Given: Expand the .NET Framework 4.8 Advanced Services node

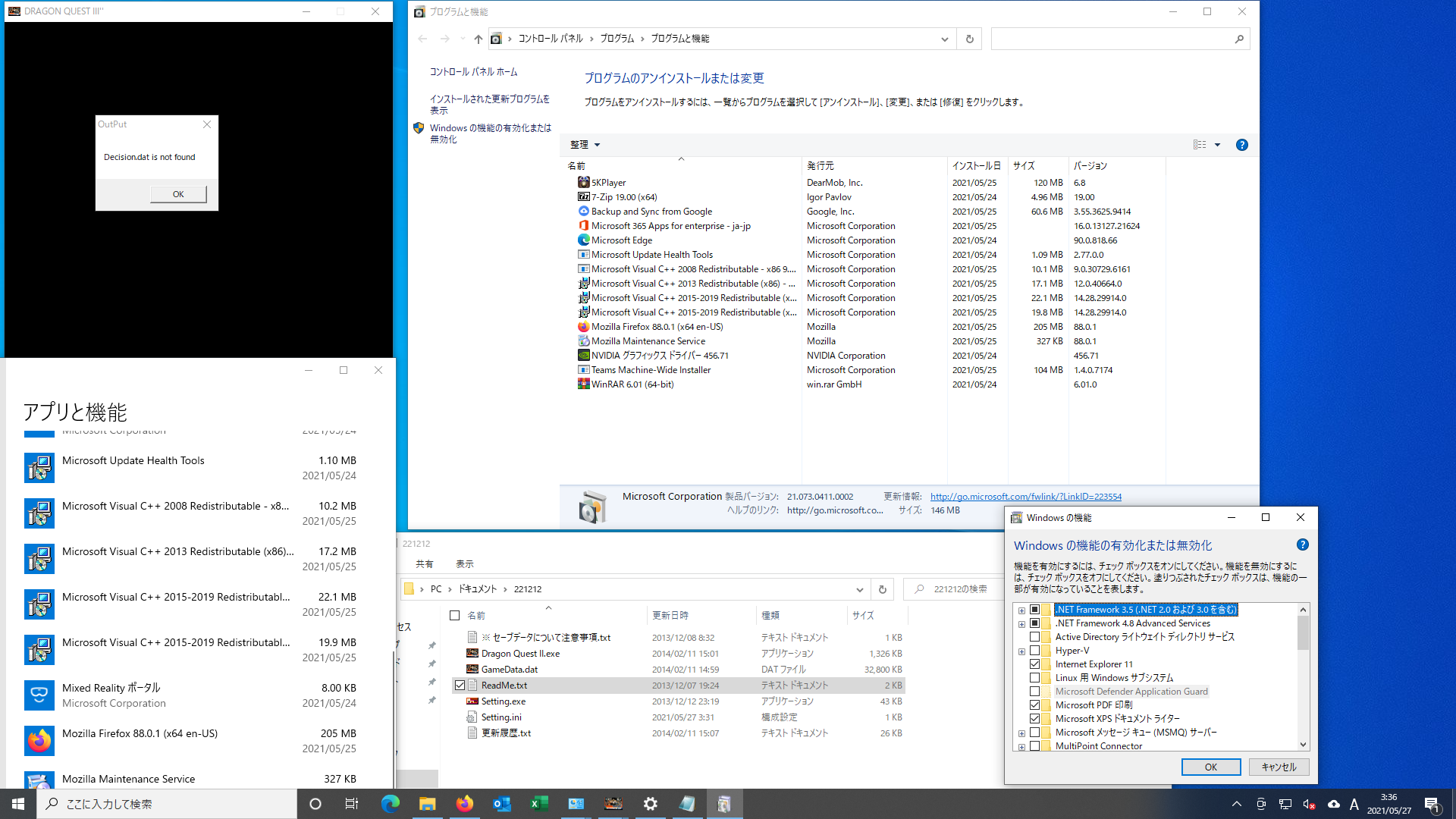Looking at the screenshot, I should coord(1021,624).
